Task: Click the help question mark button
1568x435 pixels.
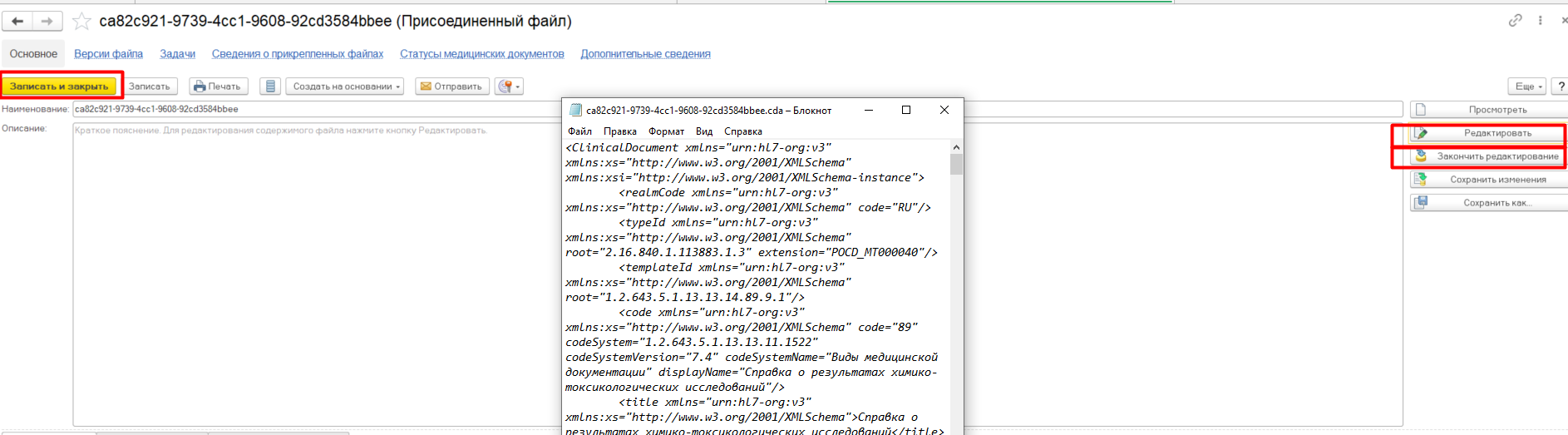Action: [x=1561, y=87]
